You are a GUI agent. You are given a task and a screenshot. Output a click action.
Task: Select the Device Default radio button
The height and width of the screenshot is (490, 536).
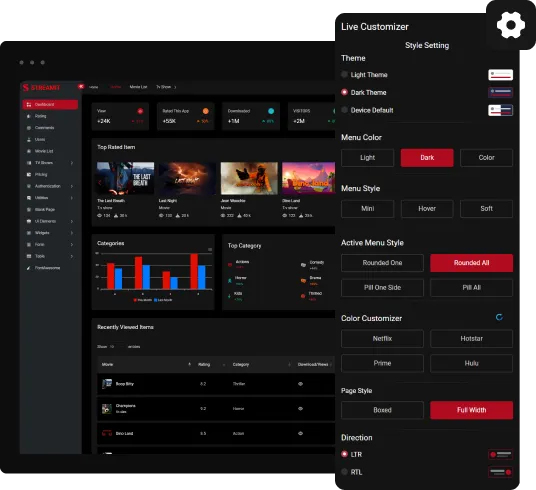[x=344, y=110]
